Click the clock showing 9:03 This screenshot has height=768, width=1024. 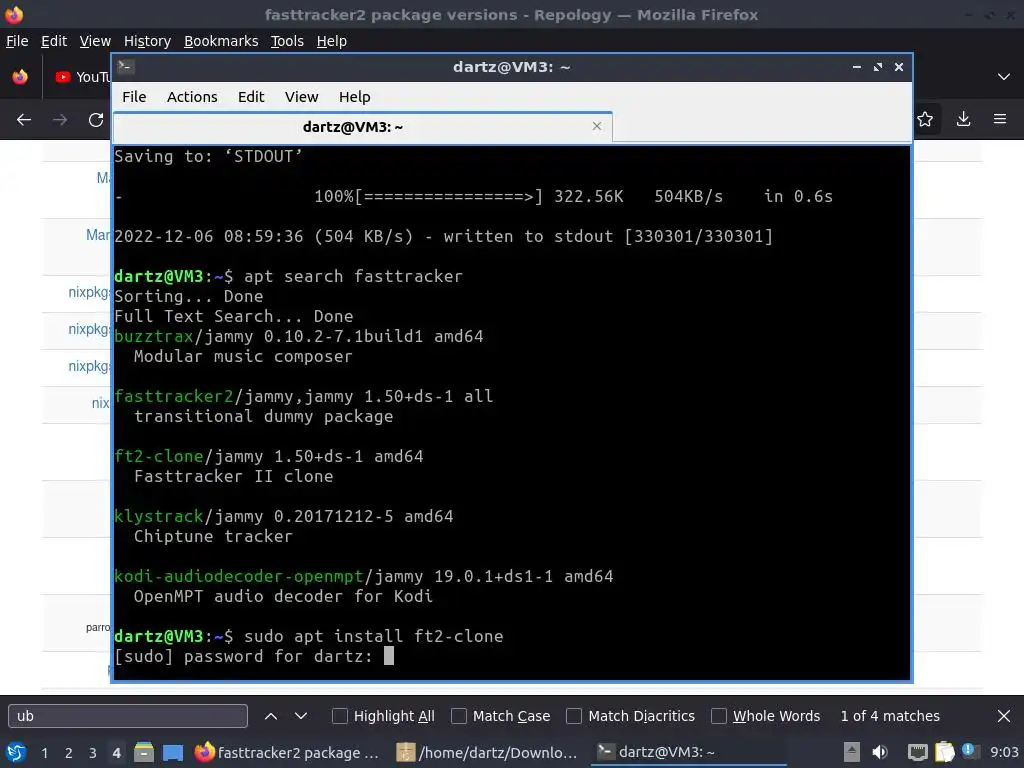click(1004, 752)
